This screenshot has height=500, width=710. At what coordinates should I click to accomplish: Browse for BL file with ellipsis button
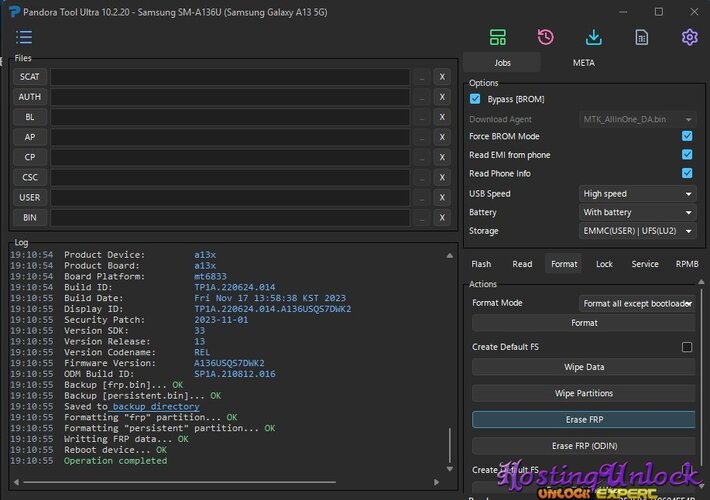click(422, 117)
